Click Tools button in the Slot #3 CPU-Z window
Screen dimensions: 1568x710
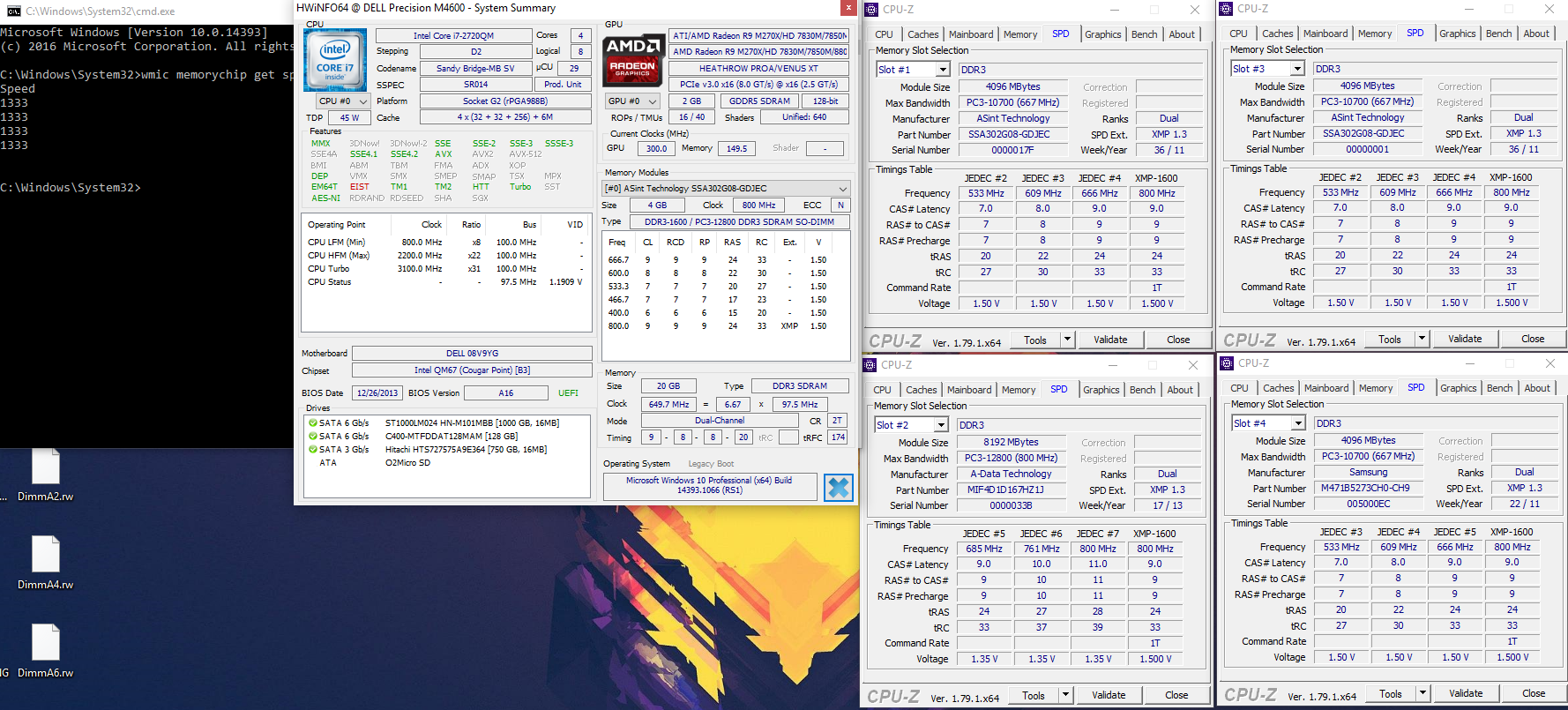coord(1390,339)
